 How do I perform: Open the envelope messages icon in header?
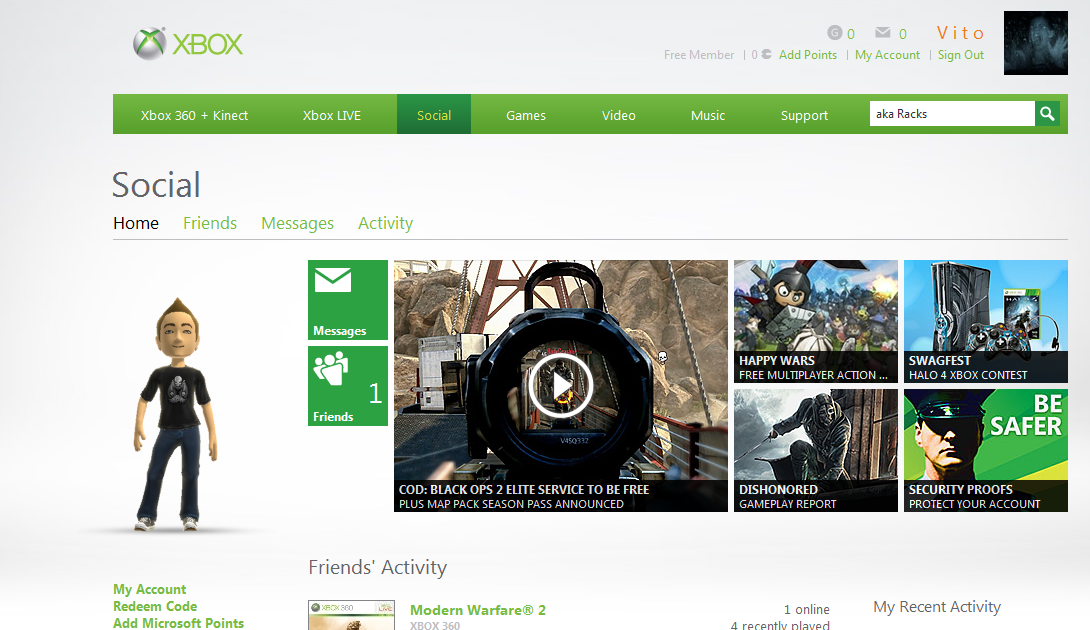tap(883, 32)
